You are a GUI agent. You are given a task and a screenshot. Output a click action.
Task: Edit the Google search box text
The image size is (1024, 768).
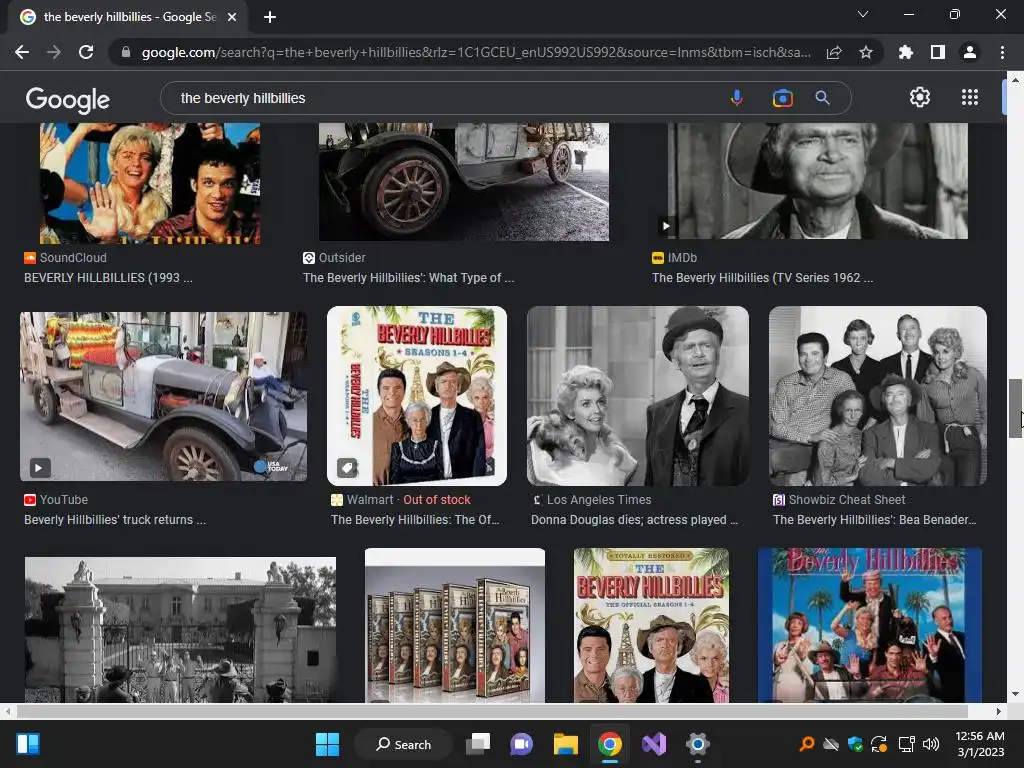(444, 98)
